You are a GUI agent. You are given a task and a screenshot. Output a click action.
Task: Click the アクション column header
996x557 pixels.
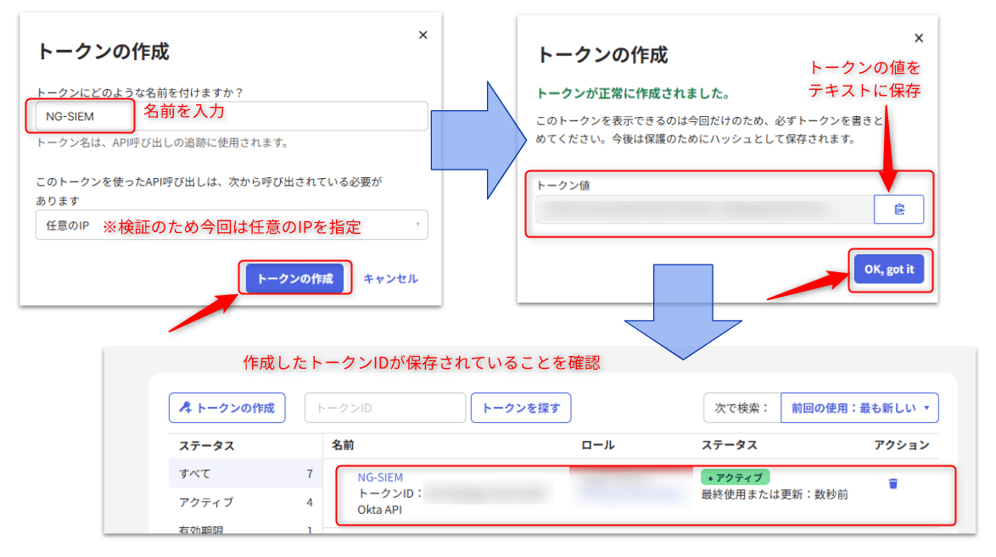901,445
